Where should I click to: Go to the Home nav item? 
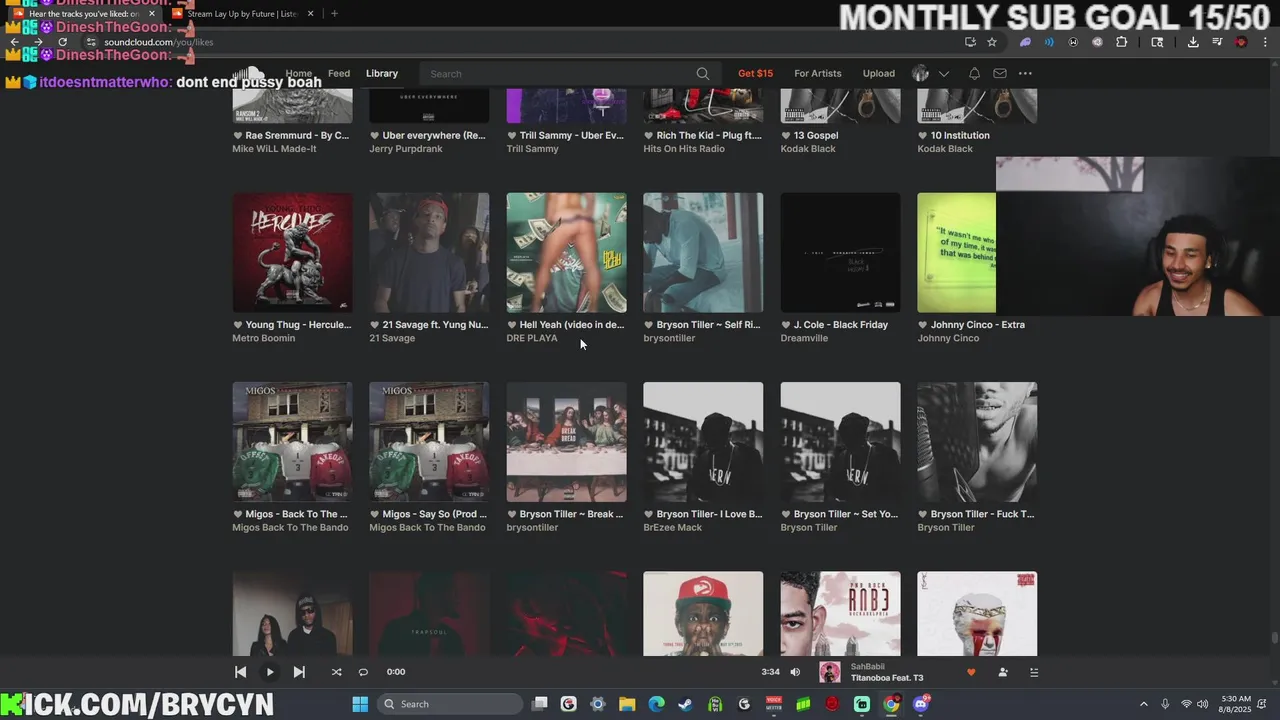pos(298,73)
